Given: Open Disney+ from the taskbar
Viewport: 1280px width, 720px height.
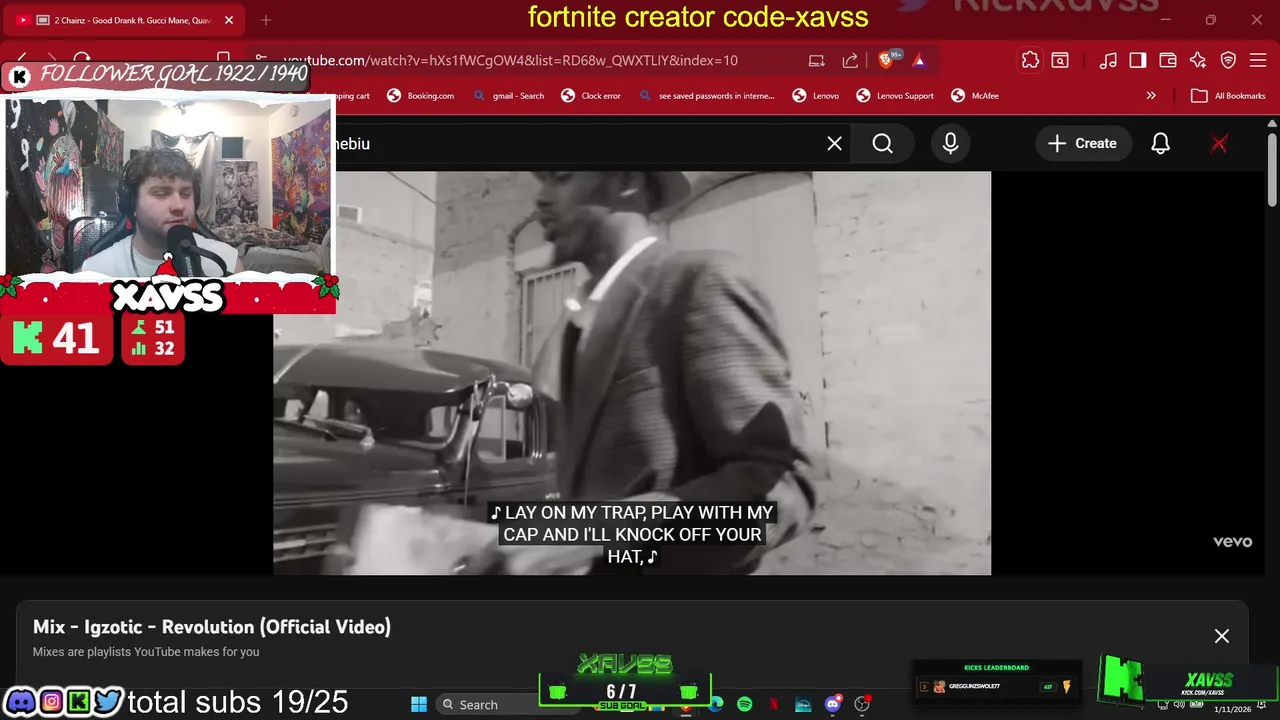Looking at the screenshot, I should click(x=803, y=705).
